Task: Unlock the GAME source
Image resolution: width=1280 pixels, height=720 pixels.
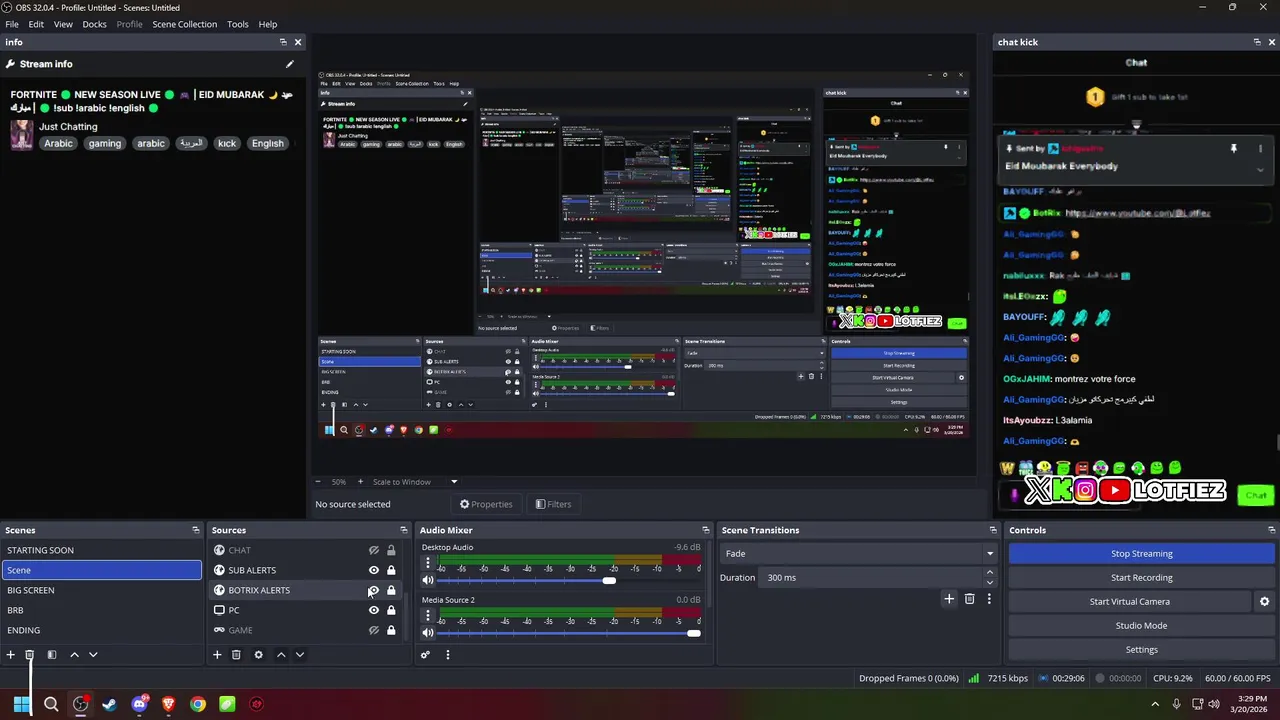Action: (391, 630)
